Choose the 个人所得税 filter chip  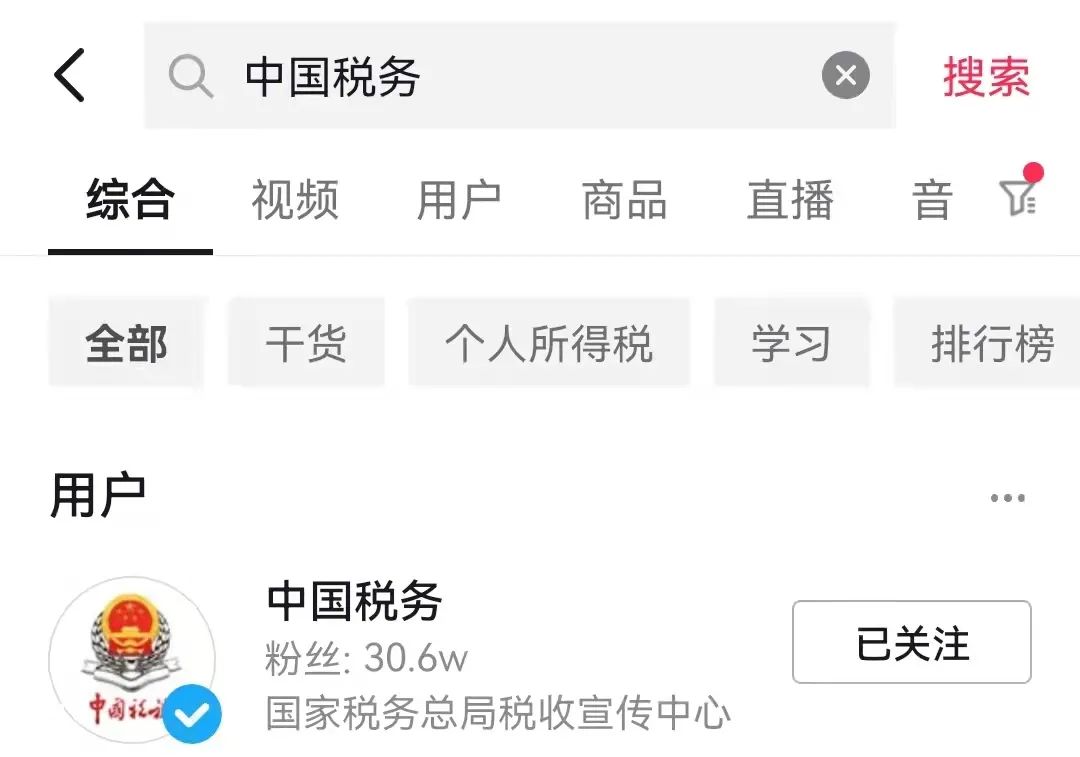[549, 343]
